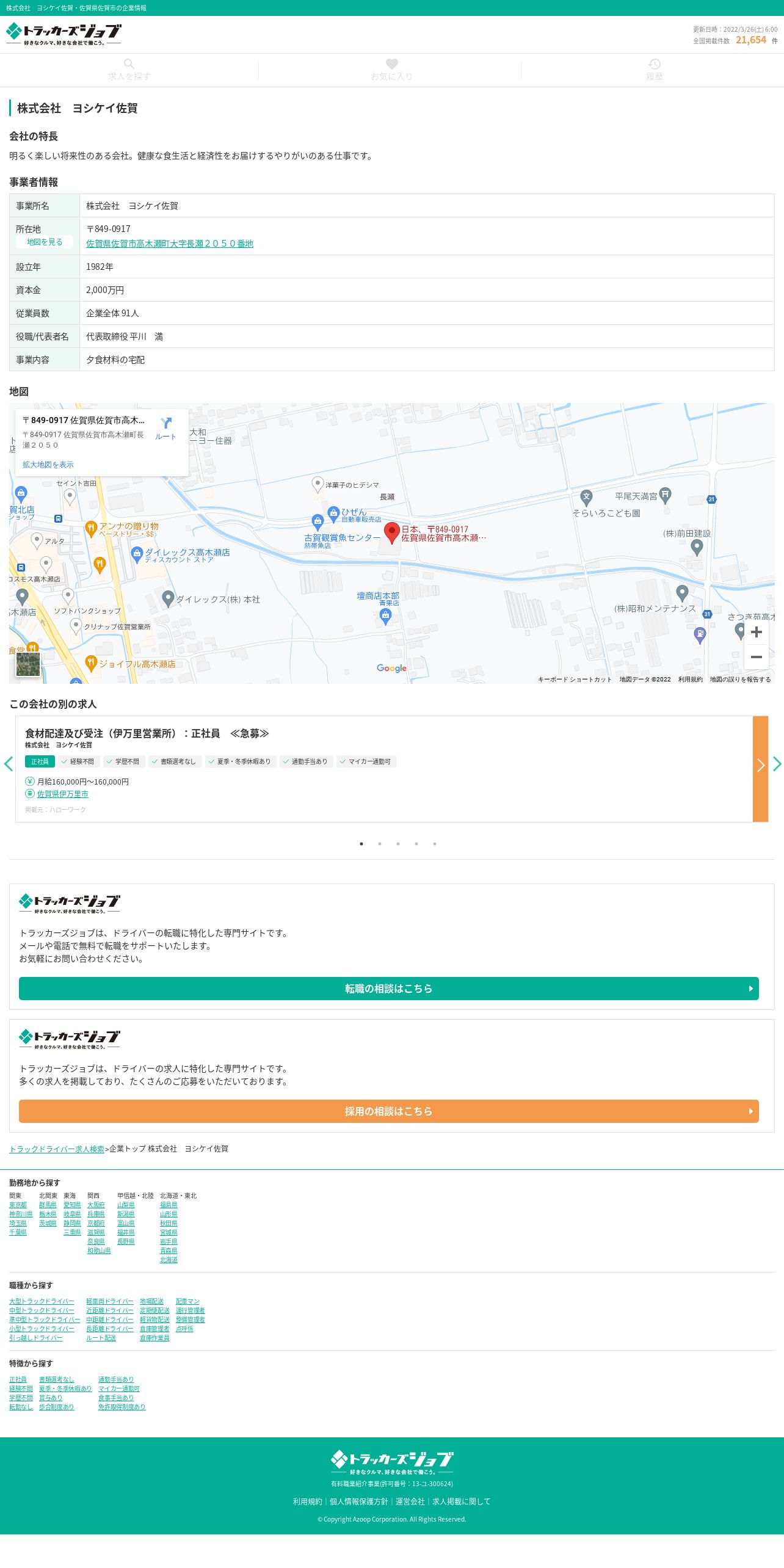
Task: Open the favorites heart tab
Action: pos(392,70)
